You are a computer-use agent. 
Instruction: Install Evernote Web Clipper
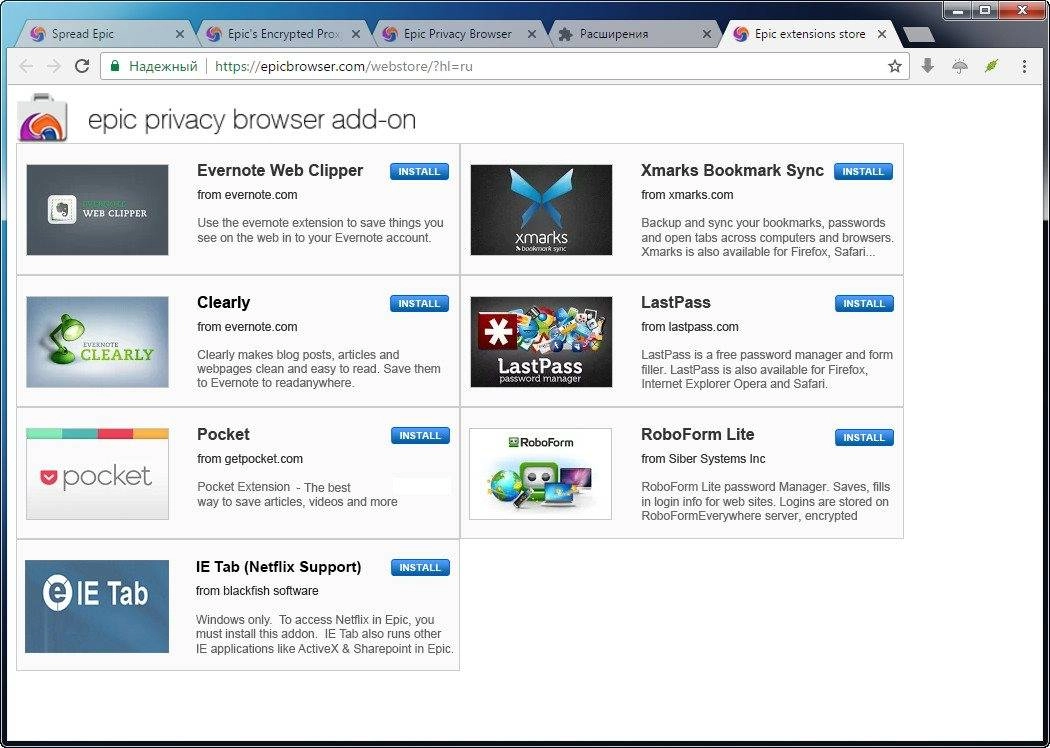tap(419, 171)
